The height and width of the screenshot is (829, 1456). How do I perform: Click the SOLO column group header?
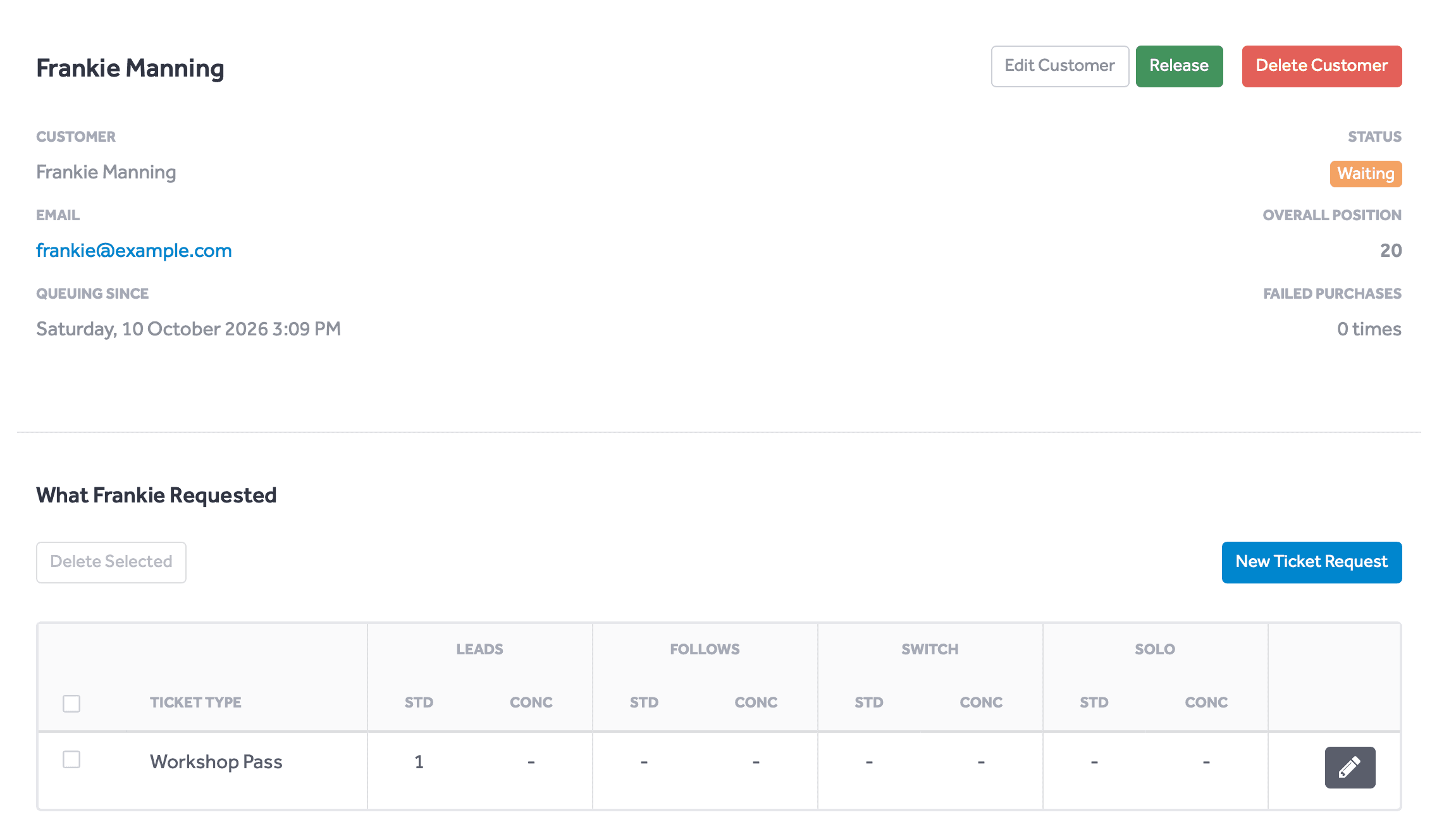pos(1155,649)
